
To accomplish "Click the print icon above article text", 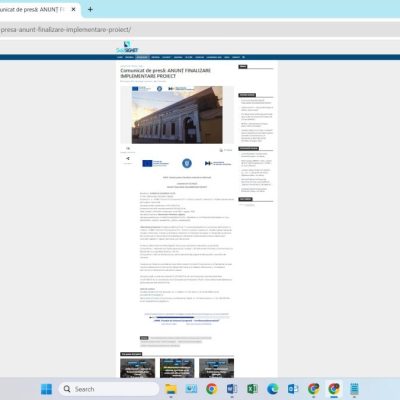I will click(x=221, y=150).
